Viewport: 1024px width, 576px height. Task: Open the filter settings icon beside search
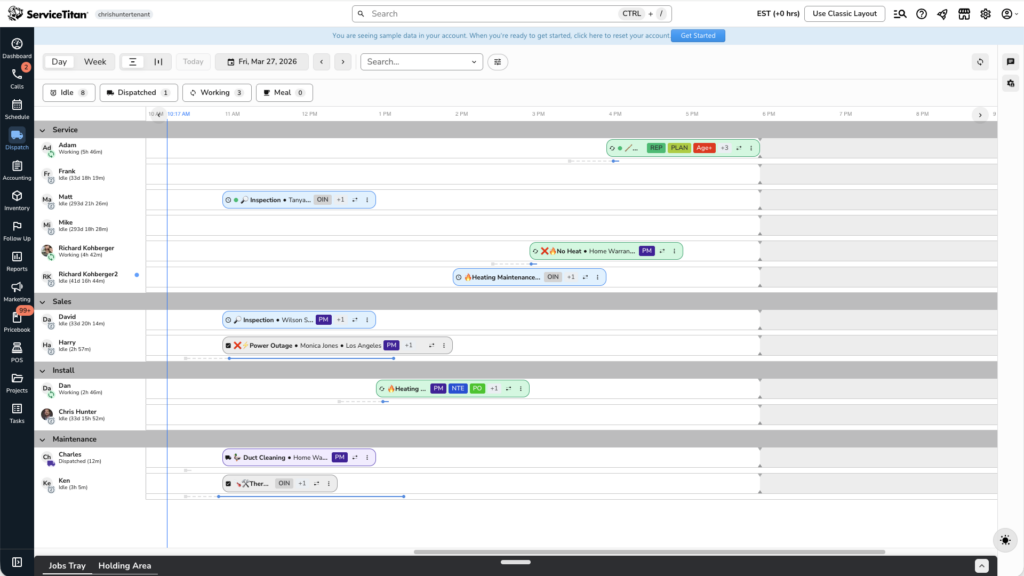pyautogui.click(x=497, y=62)
